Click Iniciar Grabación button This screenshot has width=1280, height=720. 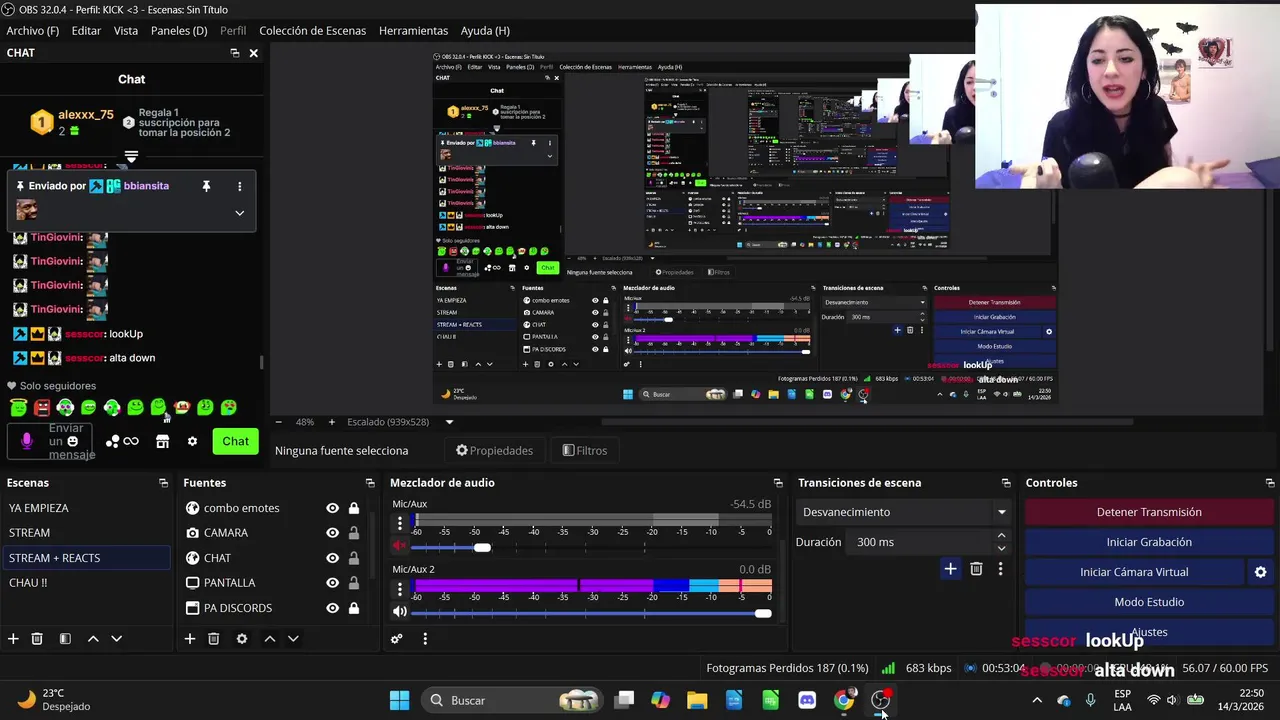[x=1149, y=542]
